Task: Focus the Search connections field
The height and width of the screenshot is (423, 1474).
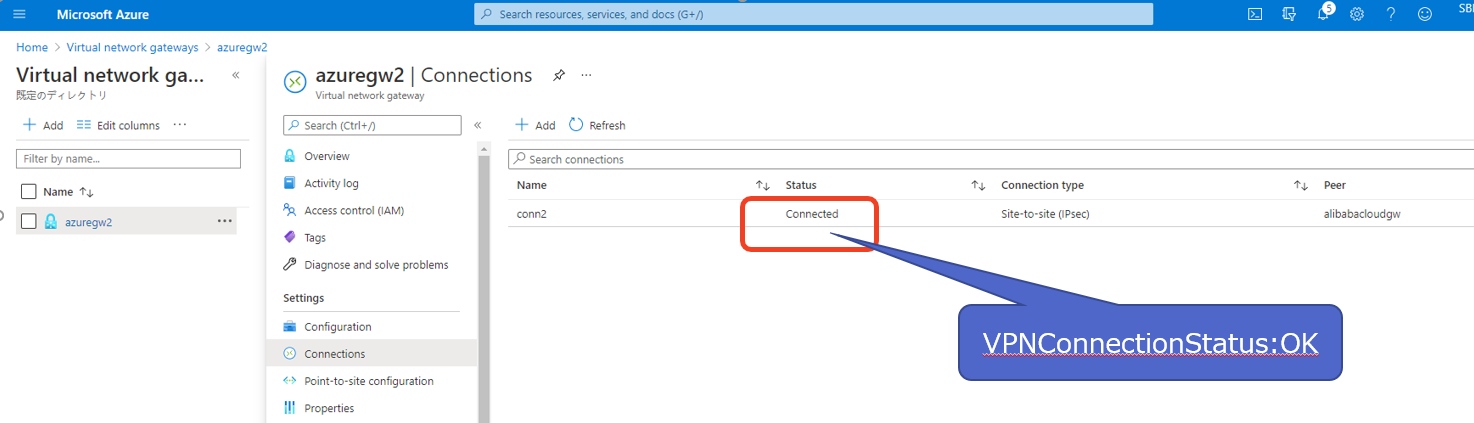Action: point(990,159)
